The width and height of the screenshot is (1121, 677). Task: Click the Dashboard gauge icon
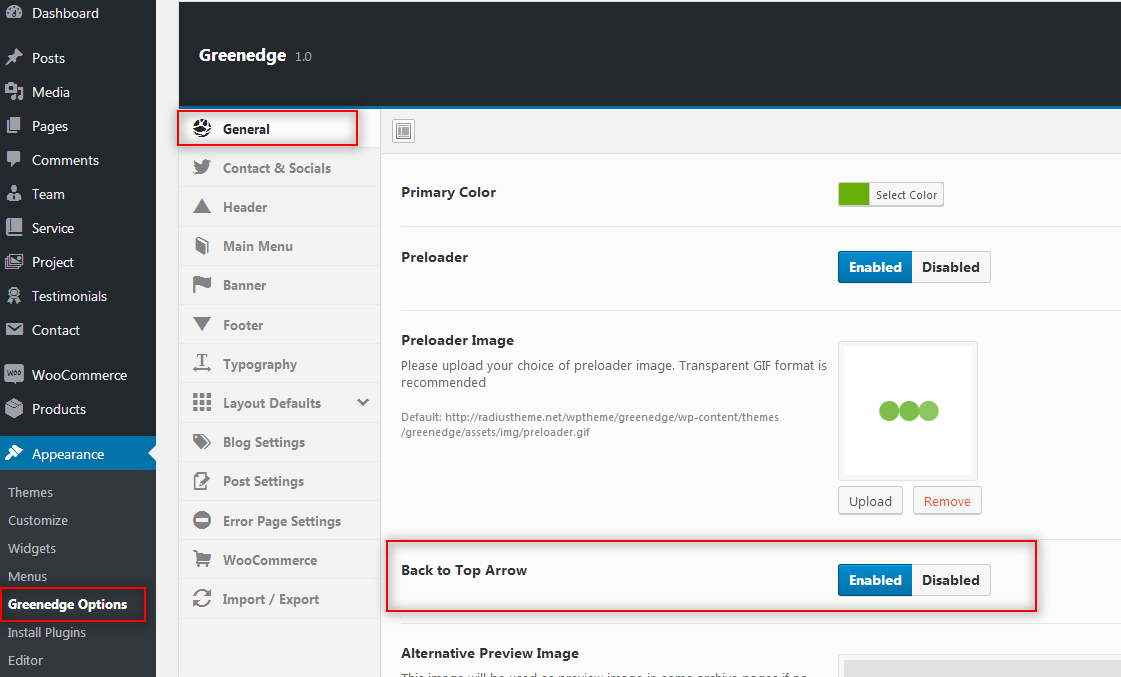[x=14, y=12]
